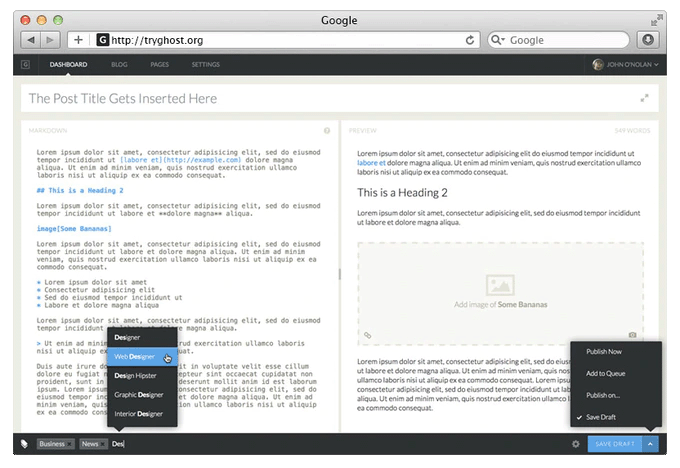Click the browser reload icon
Image resolution: width=680 pixels, height=468 pixels.
click(469, 40)
